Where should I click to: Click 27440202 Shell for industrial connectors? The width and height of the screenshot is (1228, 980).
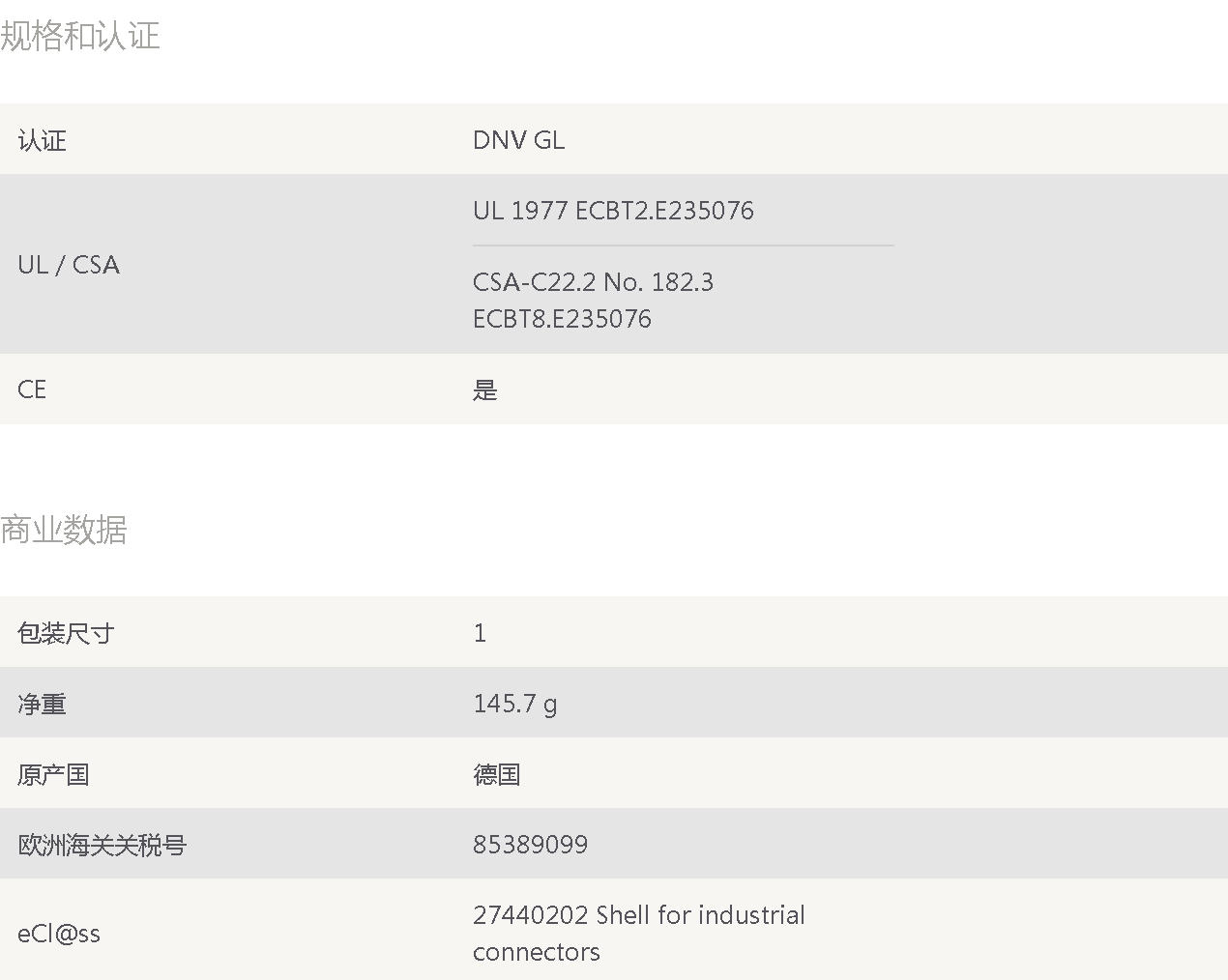point(639,934)
